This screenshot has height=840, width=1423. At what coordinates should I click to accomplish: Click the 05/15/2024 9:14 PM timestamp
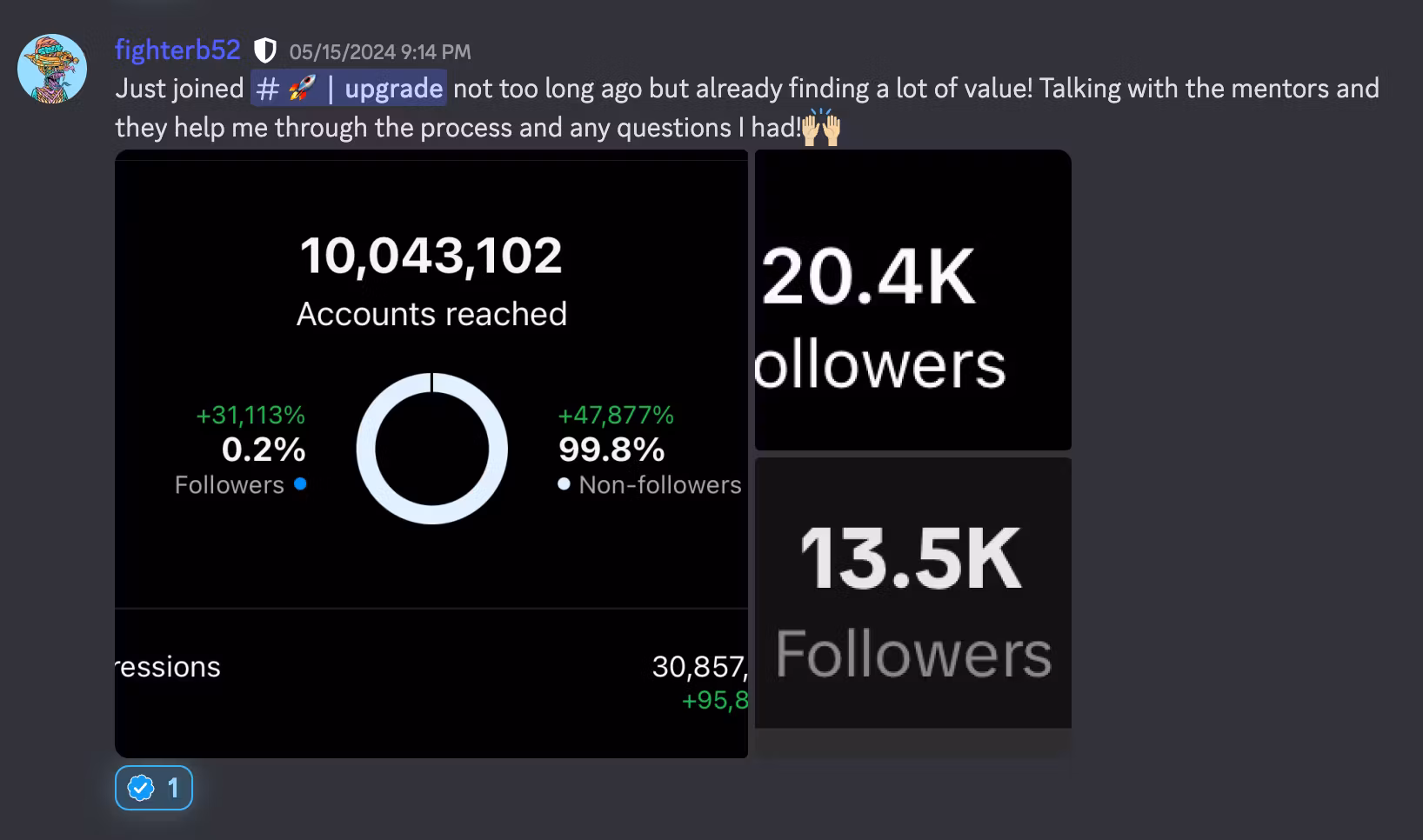tap(380, 52)
